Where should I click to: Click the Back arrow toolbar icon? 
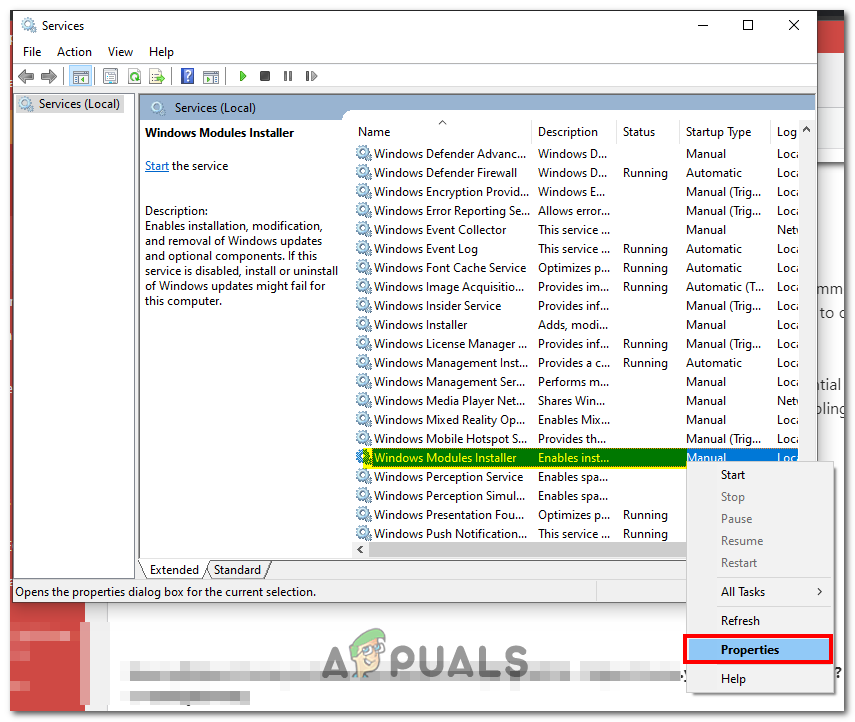click(x=26, y=76)
